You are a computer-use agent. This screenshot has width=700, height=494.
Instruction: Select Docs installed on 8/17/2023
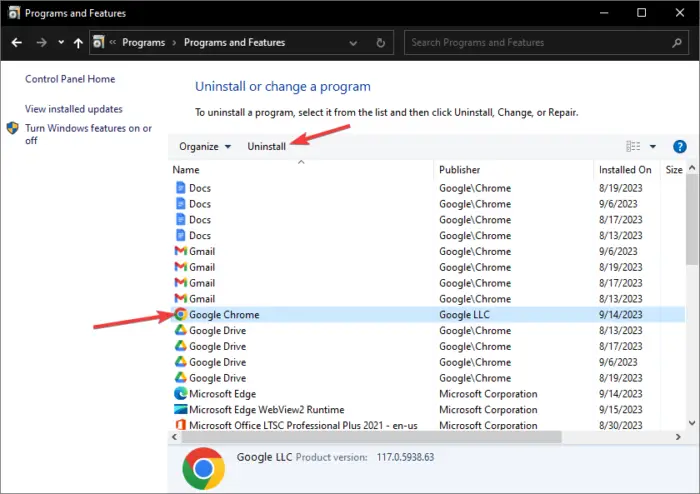[x=428, y=220]
